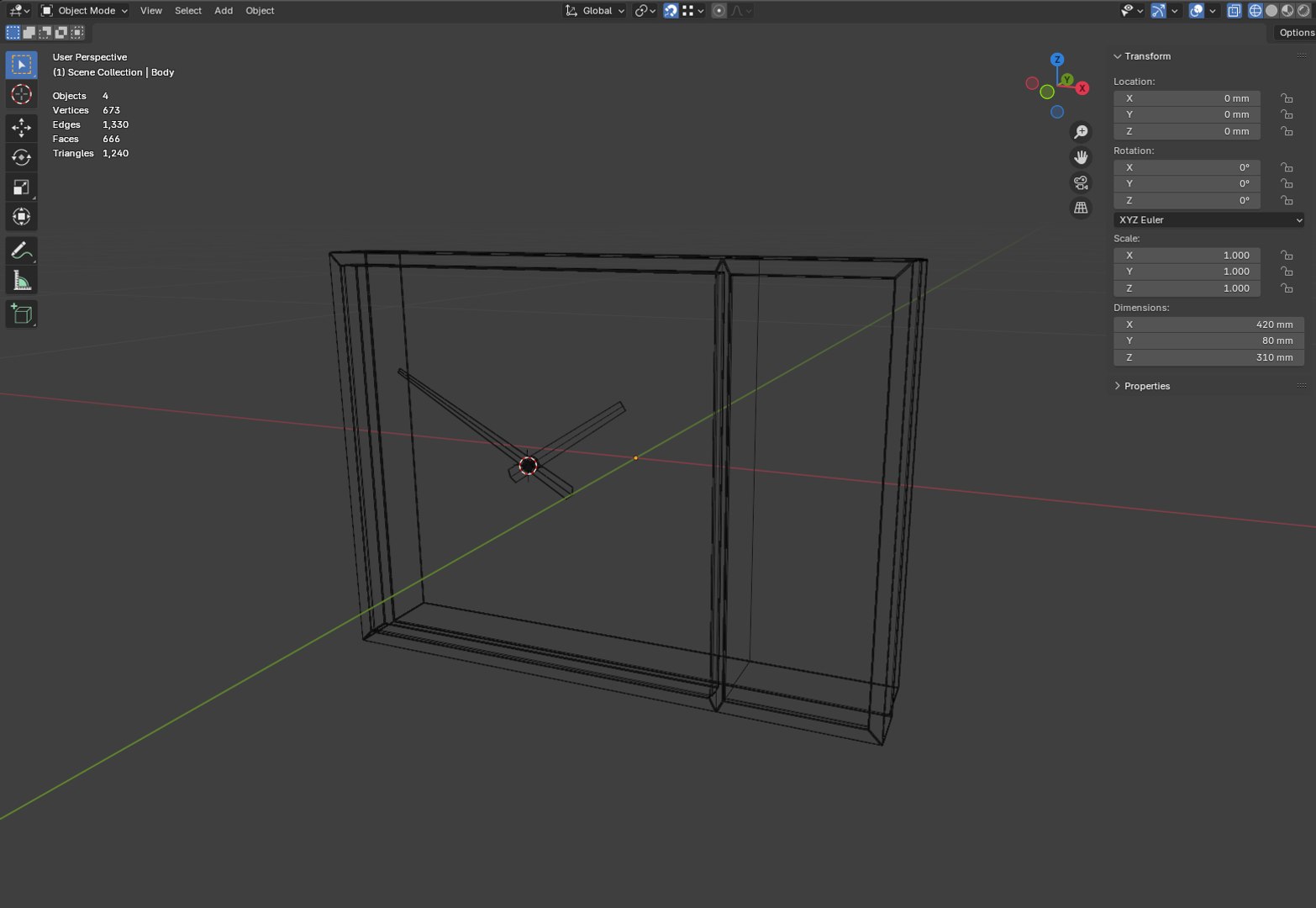Open the Select menu
This screenshot has height=908, width=1316.
coord(188,11)
